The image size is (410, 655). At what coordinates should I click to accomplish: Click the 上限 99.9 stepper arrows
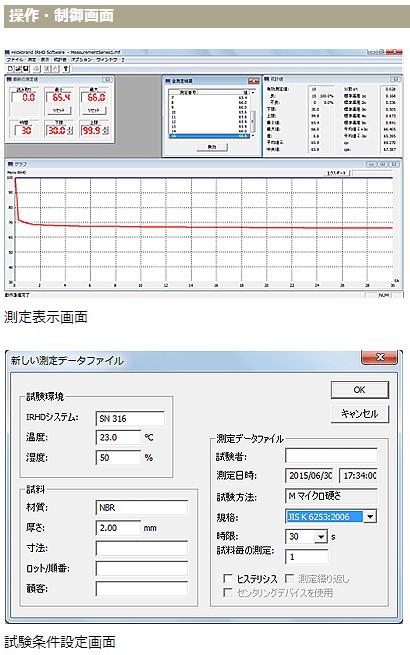(x=105, y=131)
